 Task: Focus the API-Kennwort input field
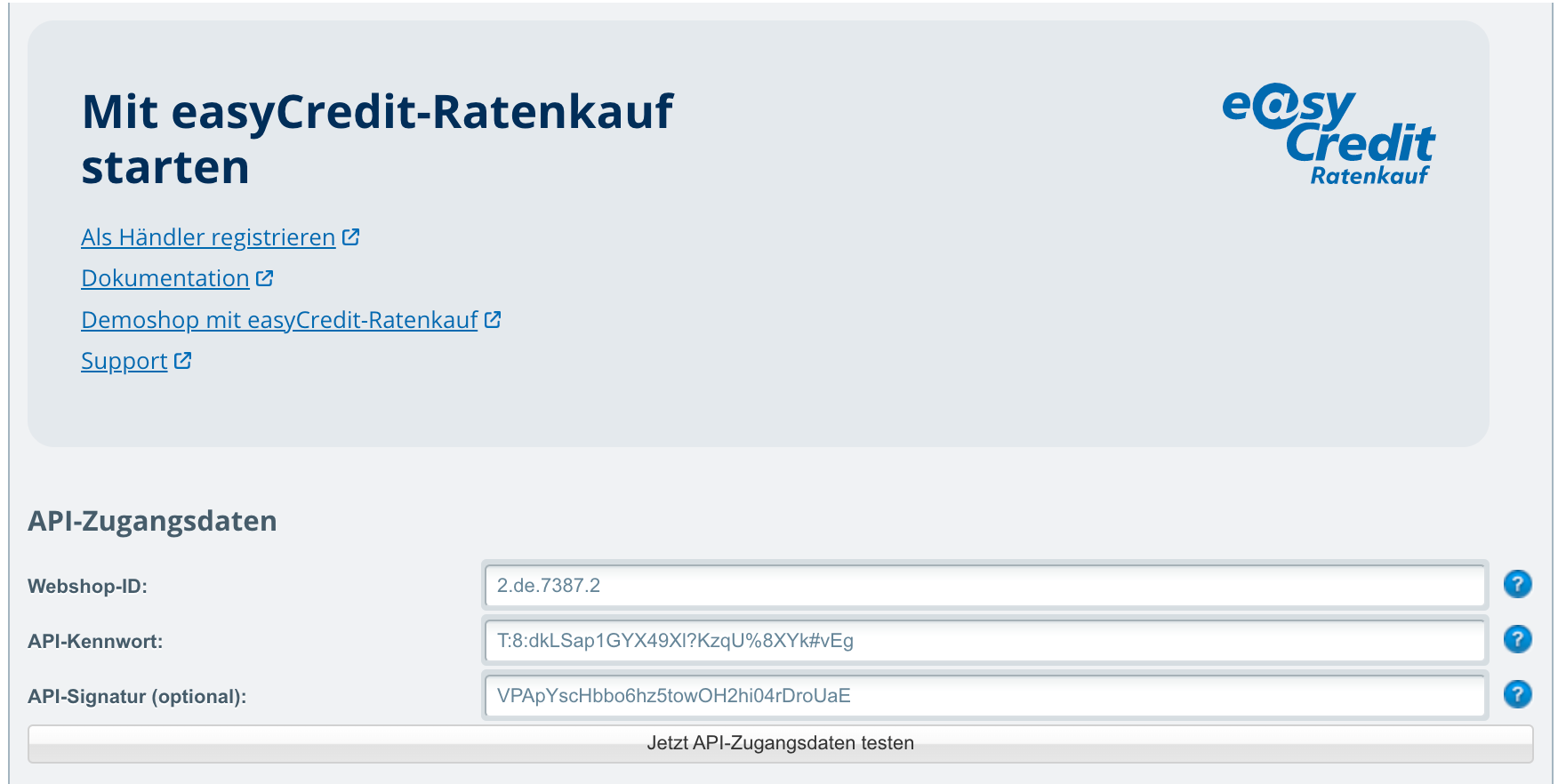point(984,640)
